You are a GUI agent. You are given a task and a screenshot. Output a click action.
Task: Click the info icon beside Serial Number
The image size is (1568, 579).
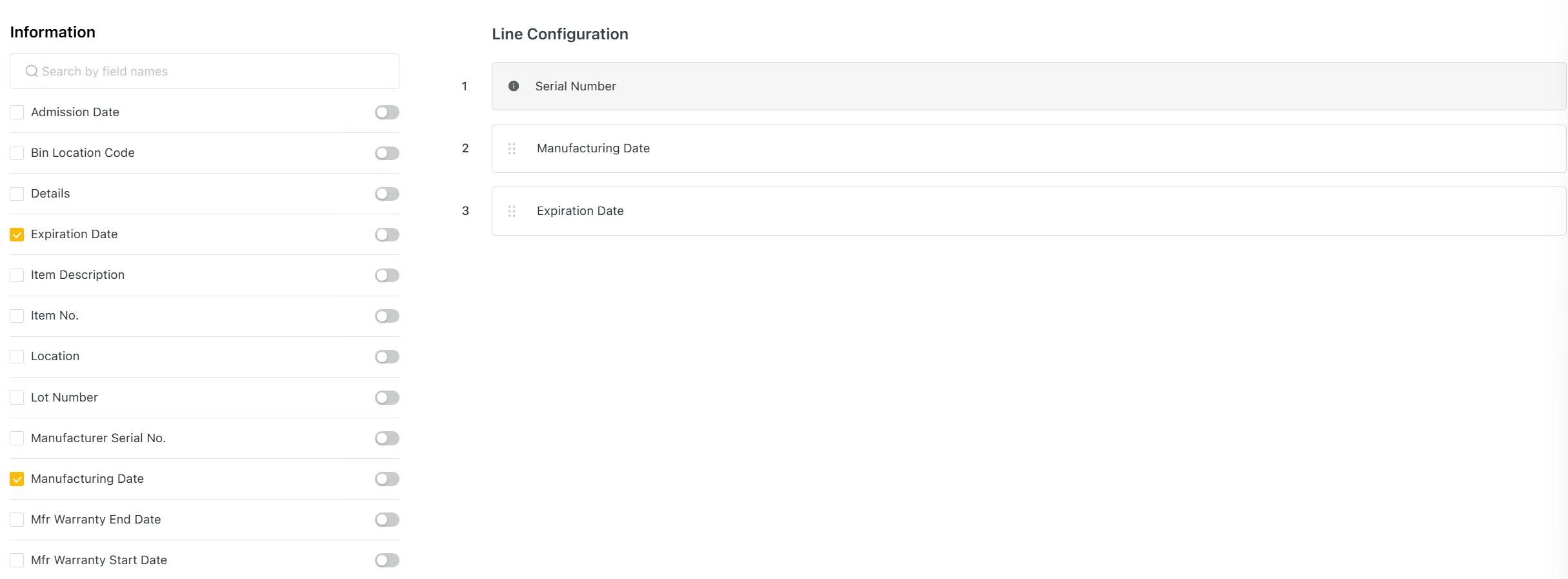pyautogui.click(x=513, y=86)
